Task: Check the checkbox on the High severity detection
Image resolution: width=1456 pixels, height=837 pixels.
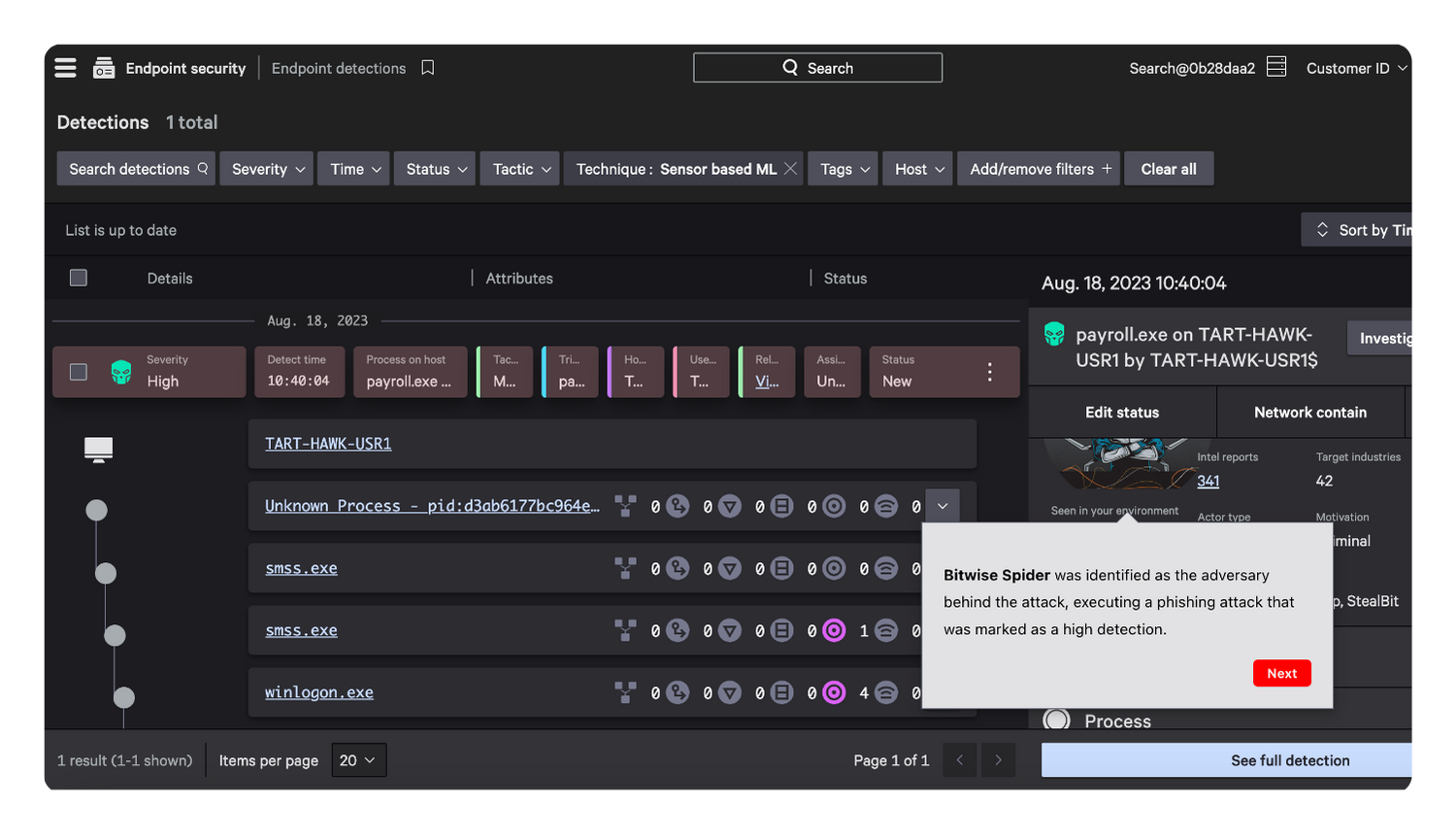Action: (78, 371)
